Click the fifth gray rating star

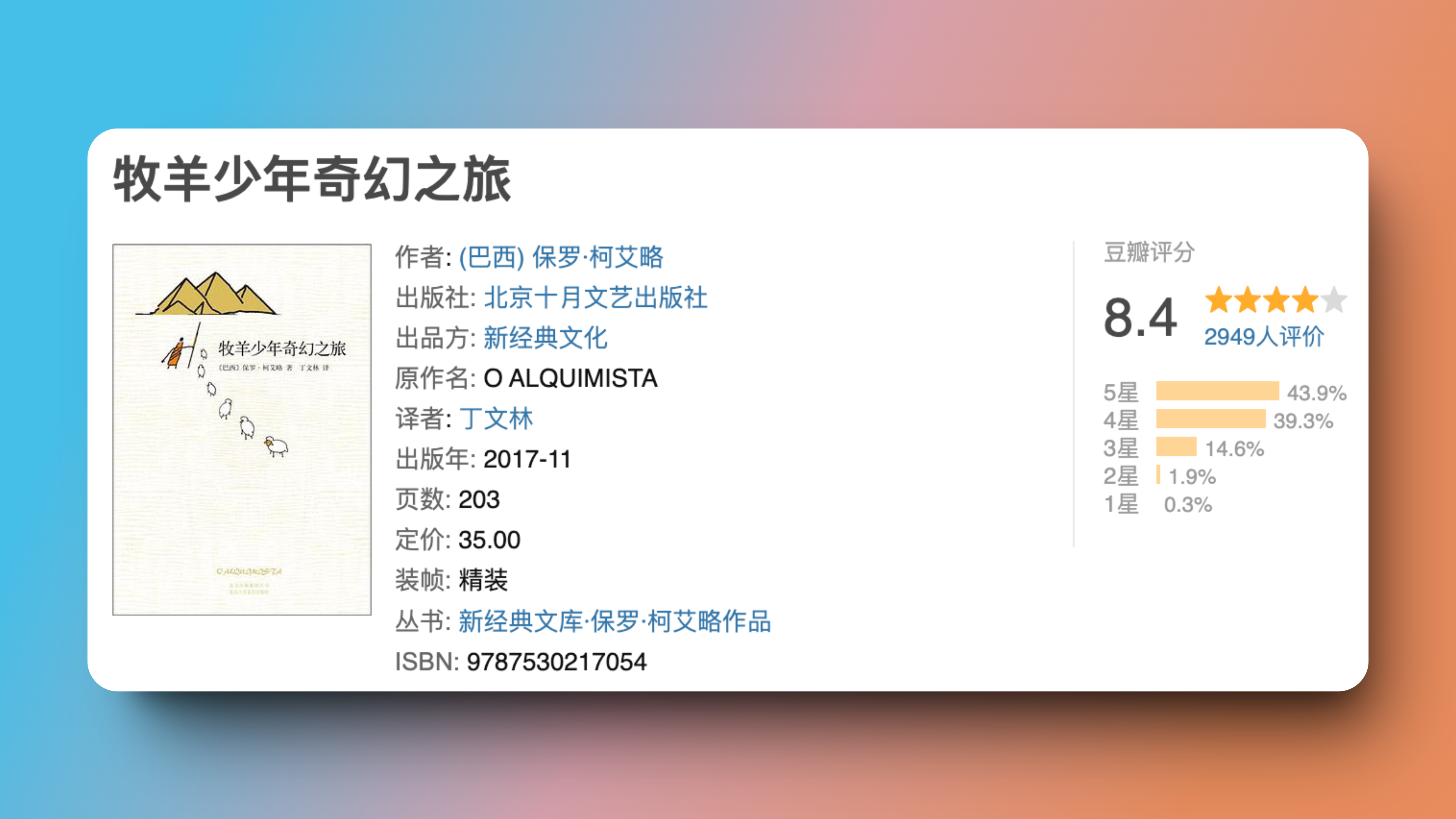click(x=1335, y=300)
